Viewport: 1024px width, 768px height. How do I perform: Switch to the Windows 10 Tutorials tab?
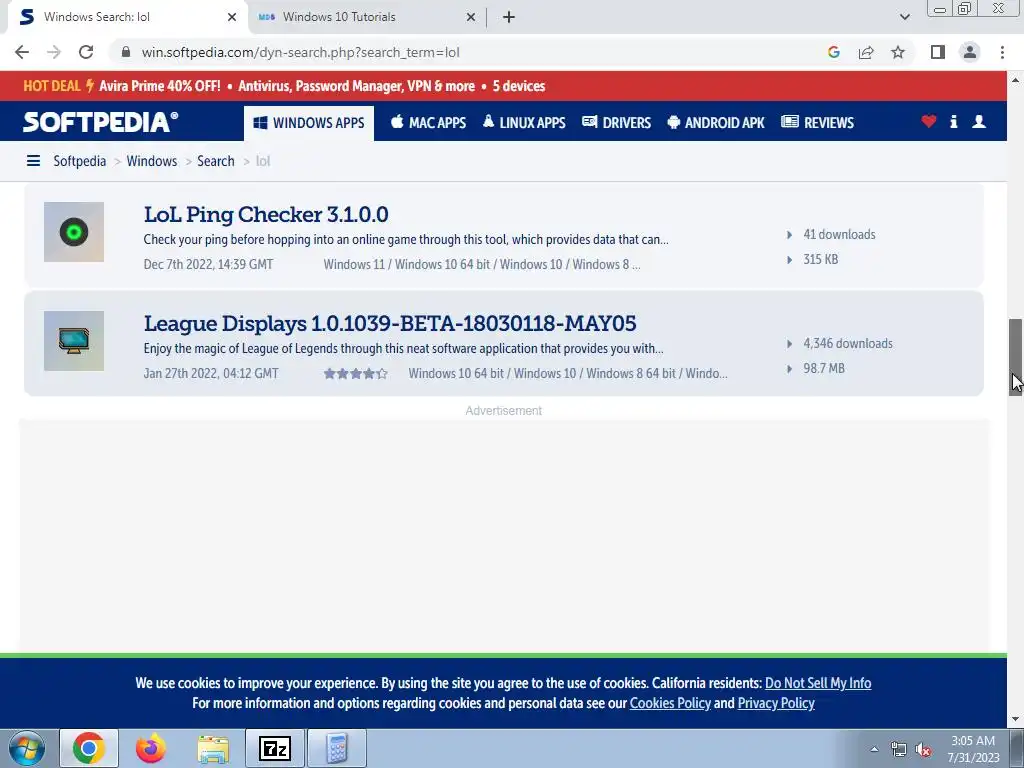pyautogui.click(x=367, y=17)
